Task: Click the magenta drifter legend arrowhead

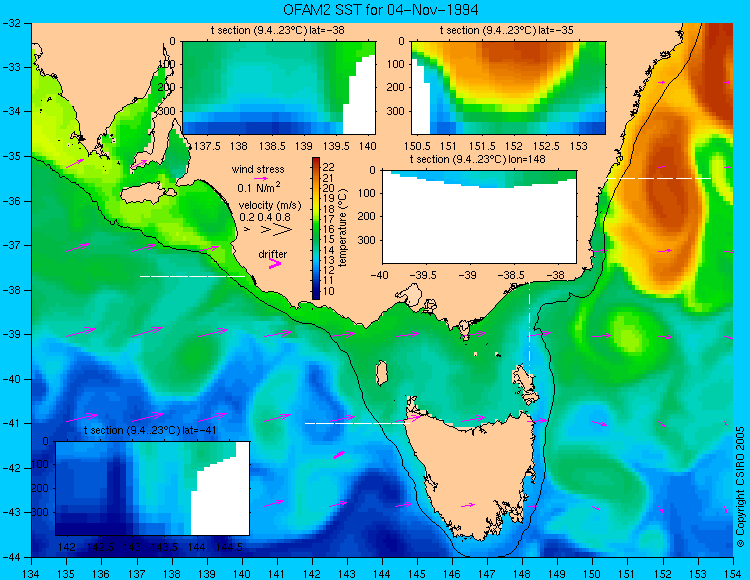Action: pos(275,264)
